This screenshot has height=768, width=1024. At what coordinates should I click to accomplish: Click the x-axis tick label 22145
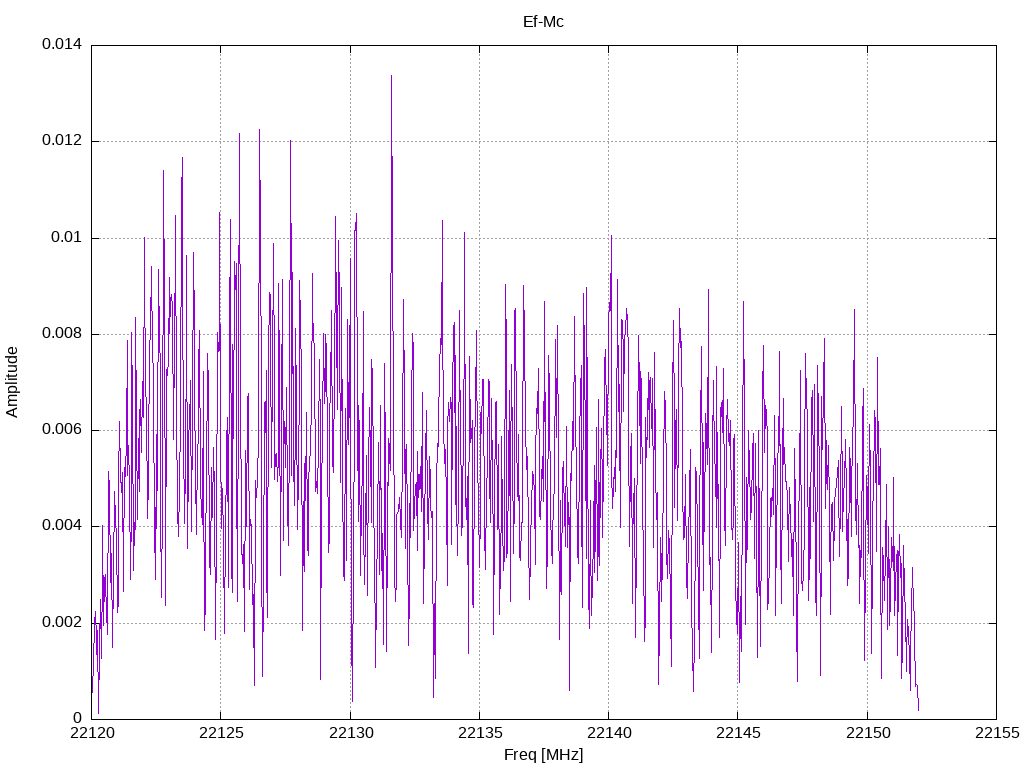pos(738,733)
